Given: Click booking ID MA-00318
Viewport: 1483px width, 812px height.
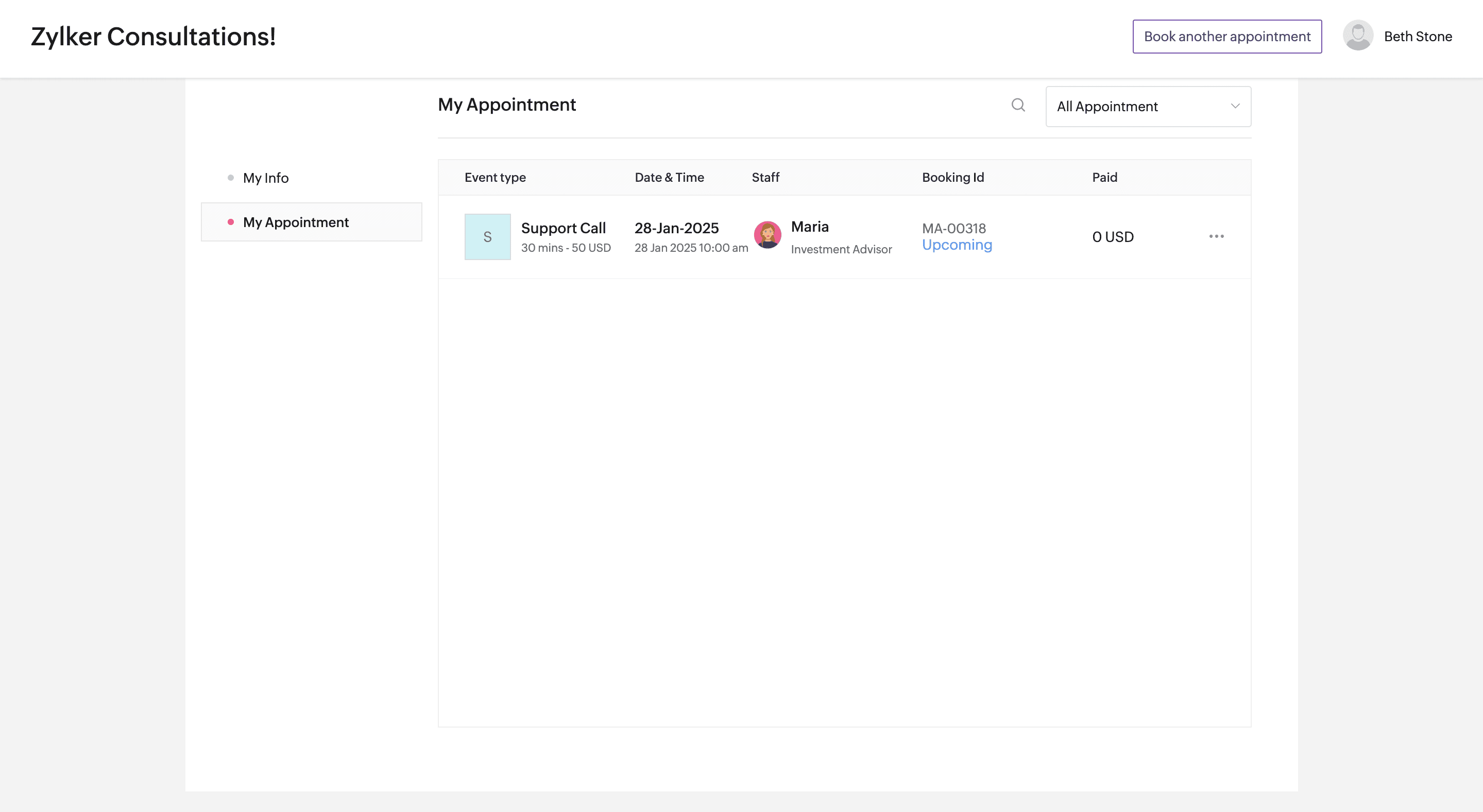Looking at the screenshot, I should (x=953, y=228).
